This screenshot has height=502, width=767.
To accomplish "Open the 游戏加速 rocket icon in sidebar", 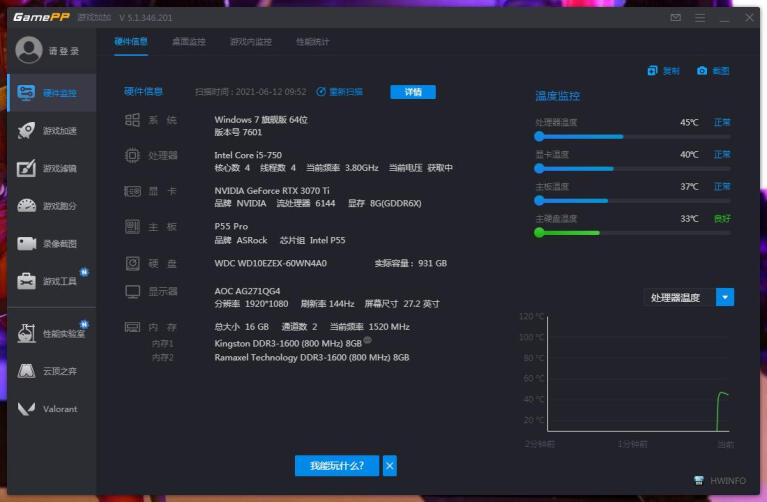I will [26, 130].
